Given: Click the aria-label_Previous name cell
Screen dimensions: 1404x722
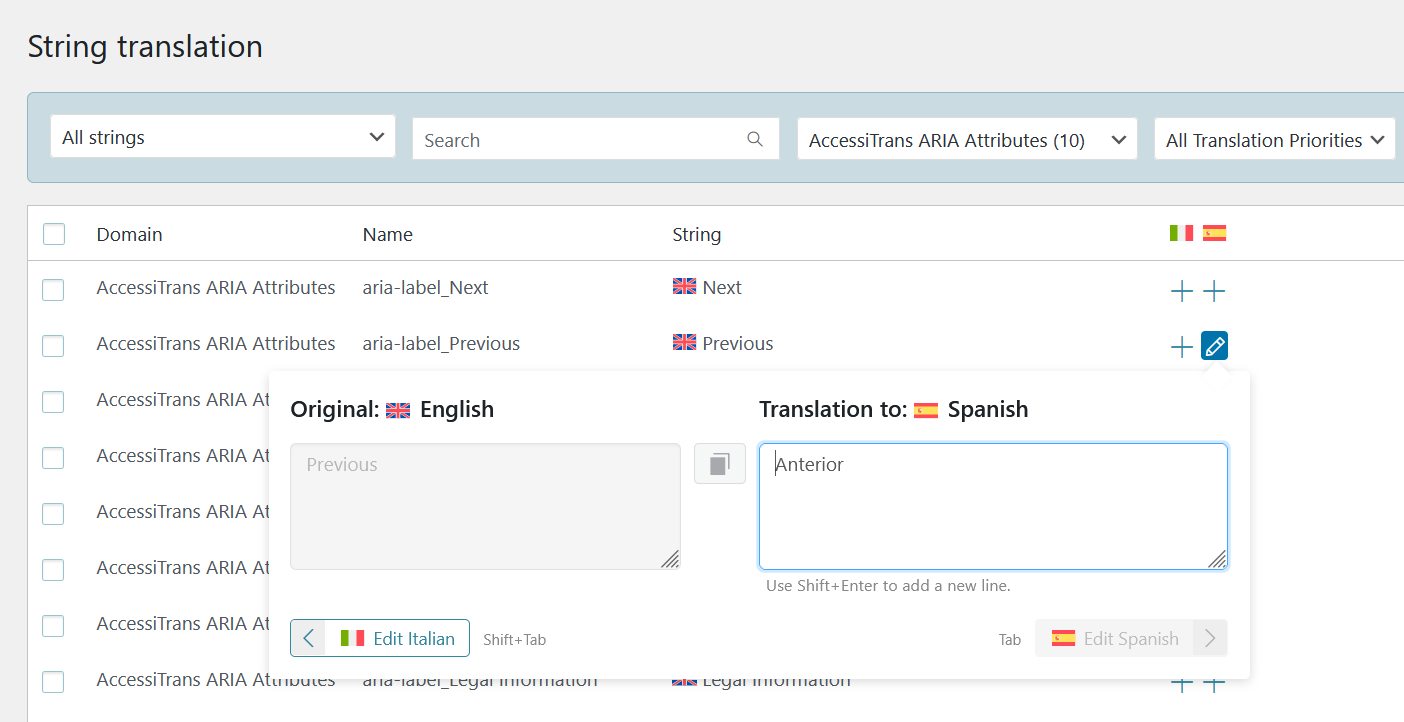Looking at the screenshot, I should (x=441, y=343).
